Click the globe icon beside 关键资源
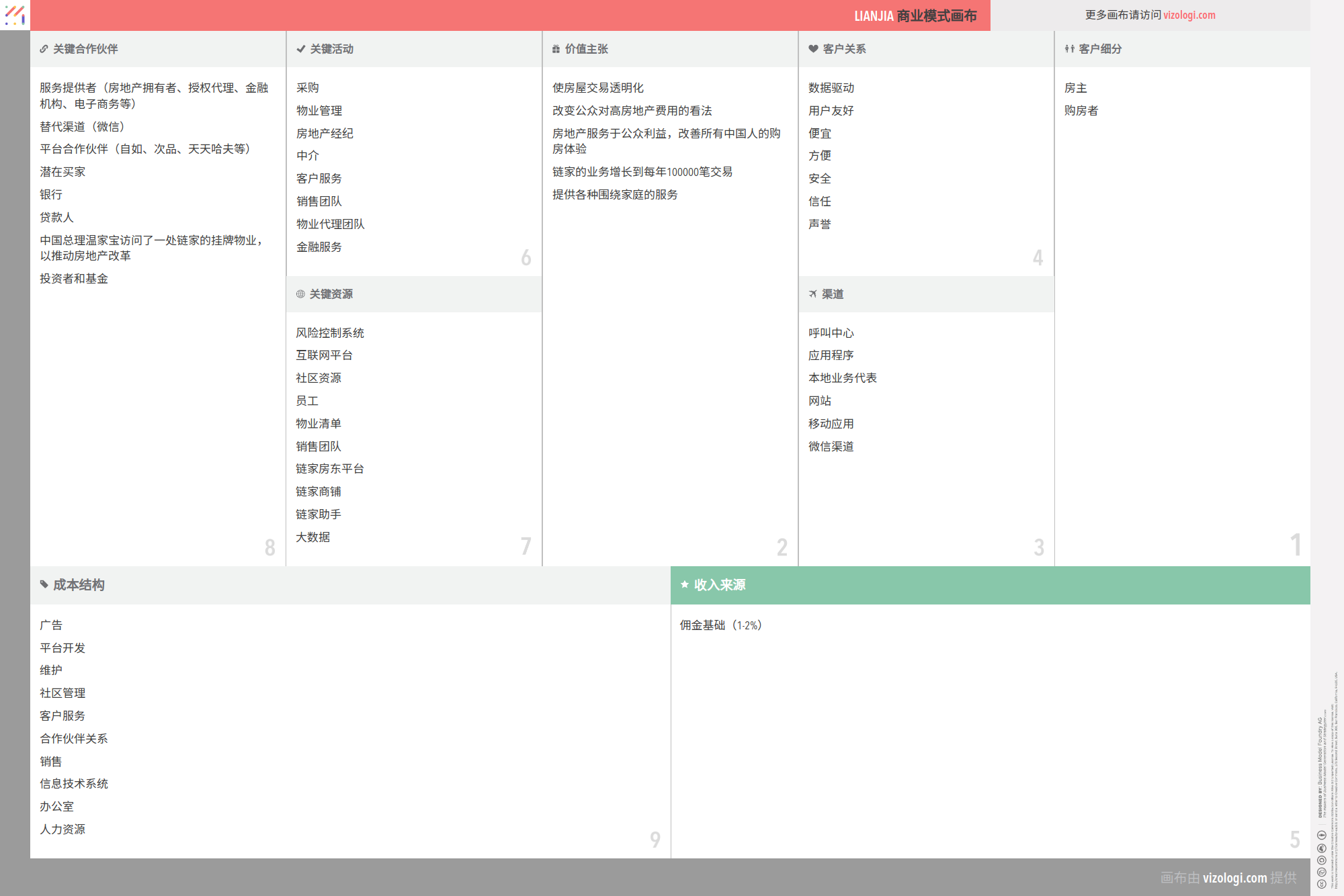Screen dimensions: 1344x896 pyautogui.click(x=300, y=294)
